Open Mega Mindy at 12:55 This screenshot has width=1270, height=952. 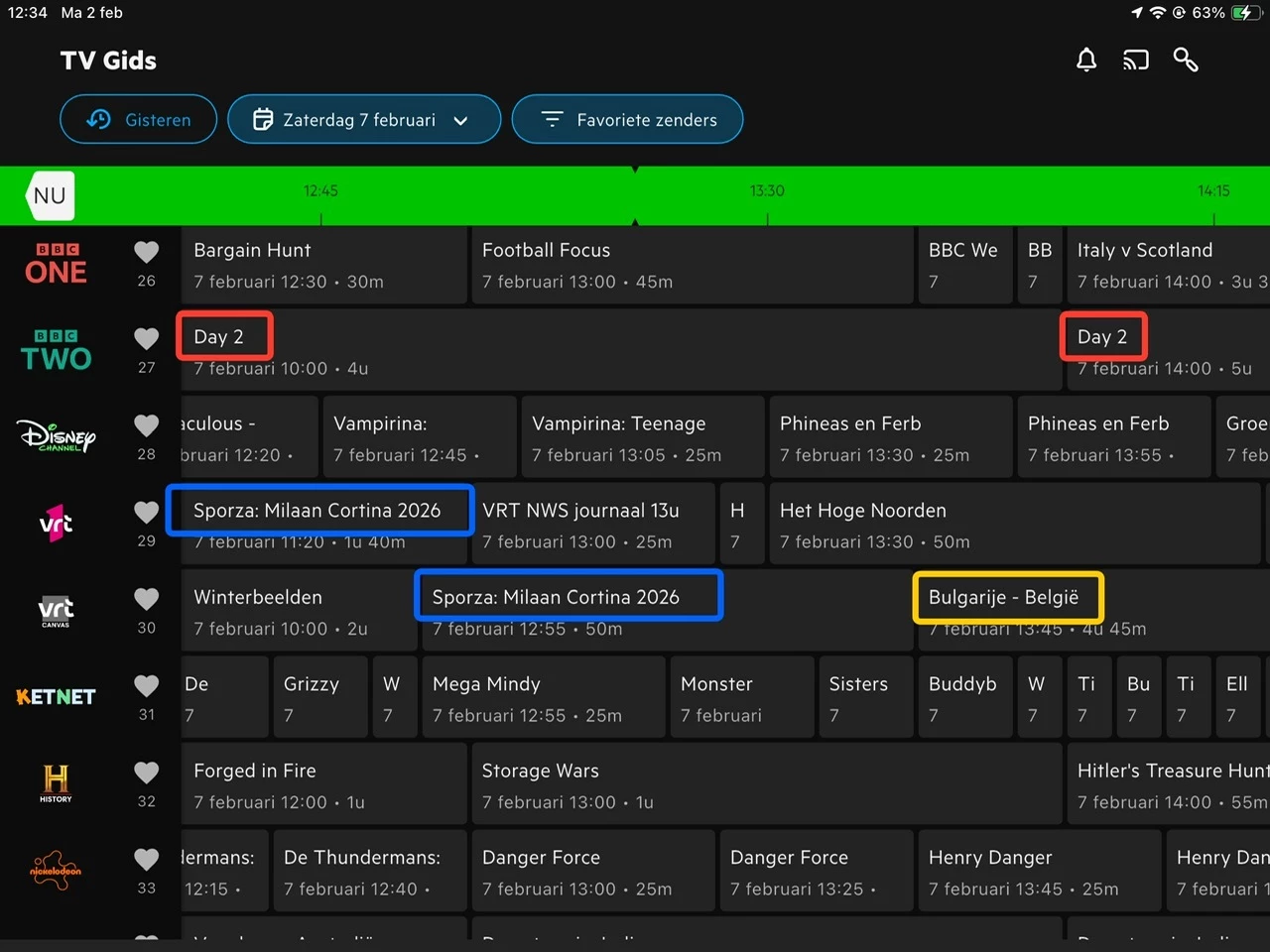pos(544,699)
